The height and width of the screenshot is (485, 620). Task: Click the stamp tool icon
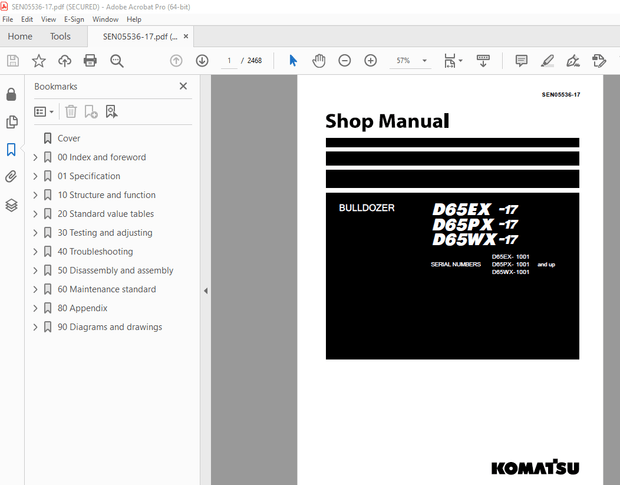click(x=599, y=60)
